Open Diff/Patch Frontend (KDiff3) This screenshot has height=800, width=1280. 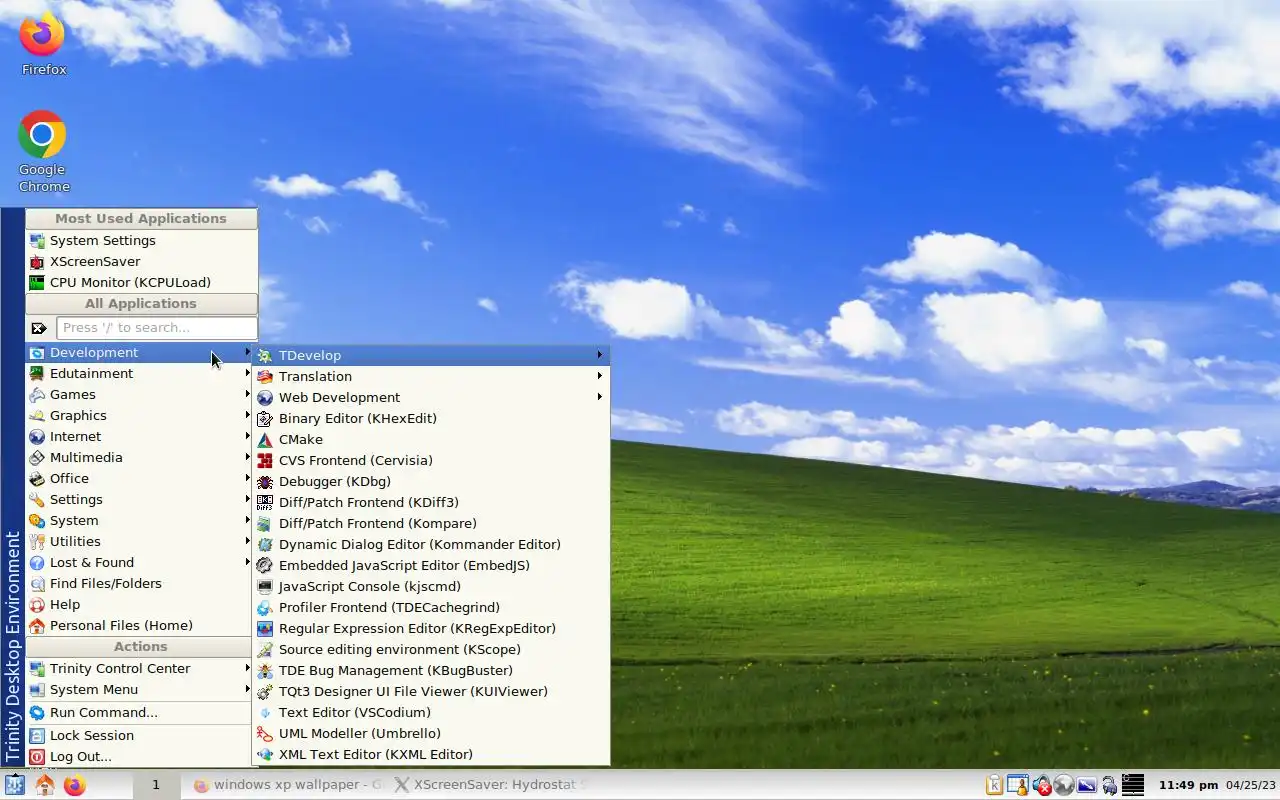(x=431, y=502)
